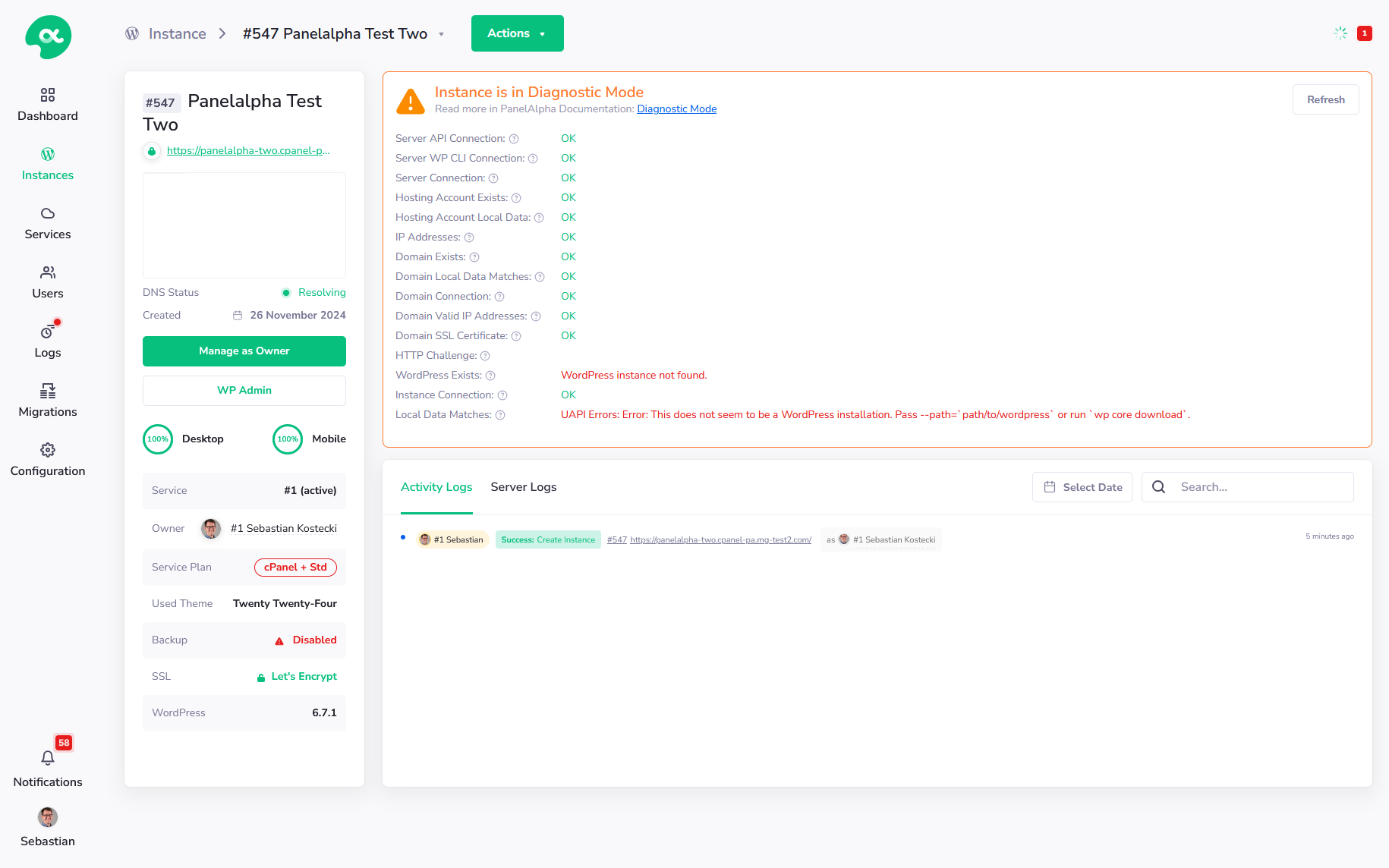Click Instance breadcrumb link
Image resolution: width=1389 pixels, height=868 pixels.
point(178,33)
